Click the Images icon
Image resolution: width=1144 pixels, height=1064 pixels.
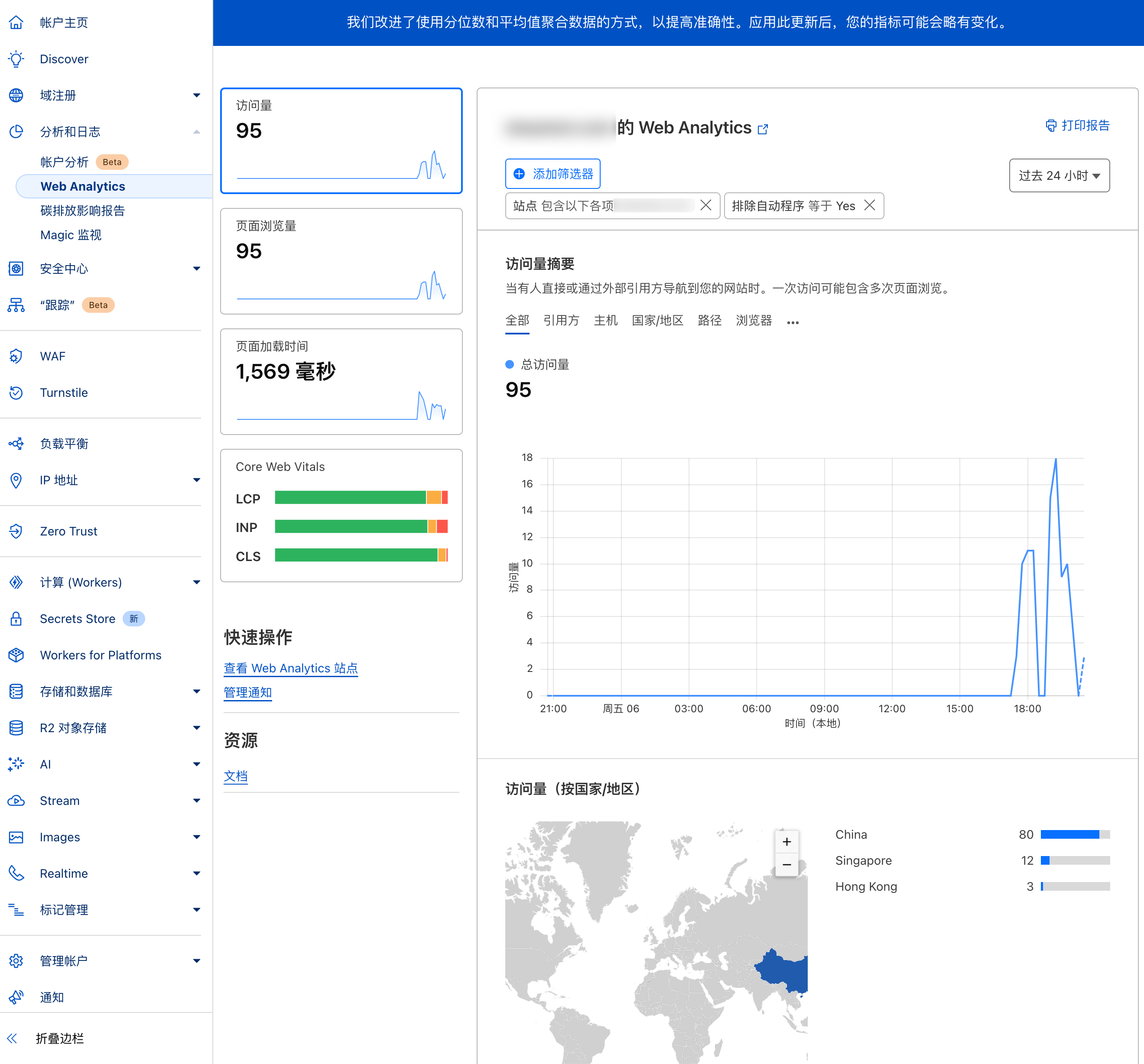[16, 837]
